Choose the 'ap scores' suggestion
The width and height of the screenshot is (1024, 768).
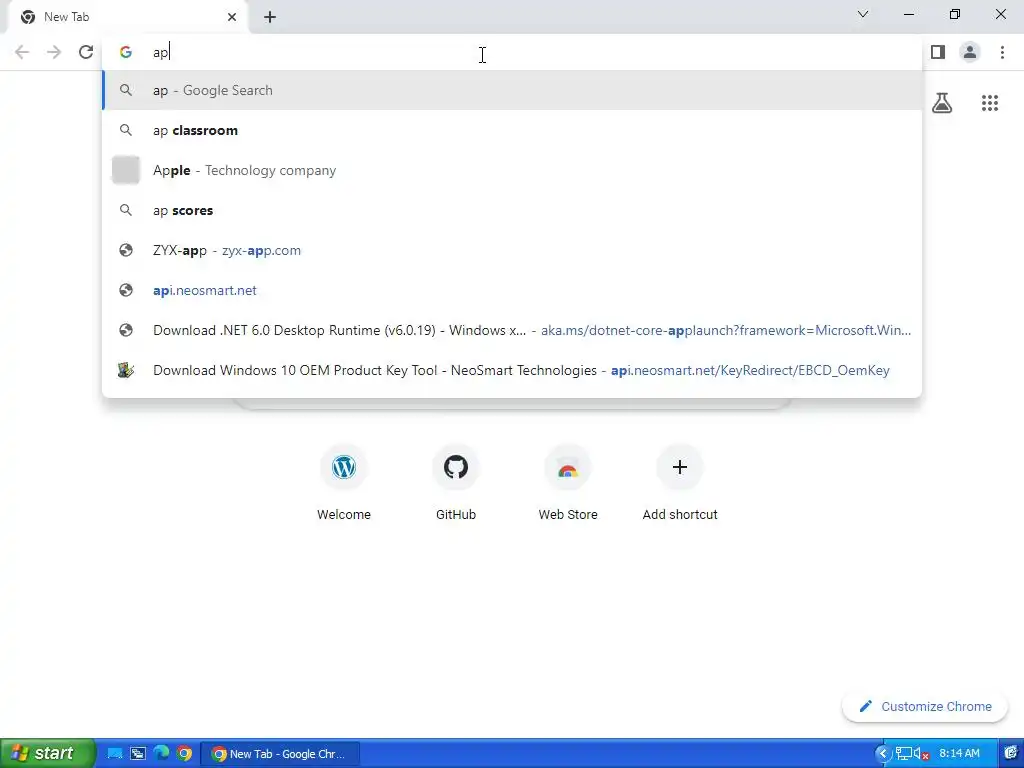coord(512,210)
